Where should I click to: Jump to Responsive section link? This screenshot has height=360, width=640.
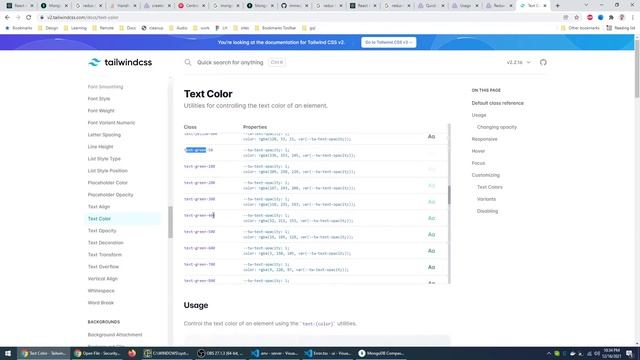click(484, 139)
